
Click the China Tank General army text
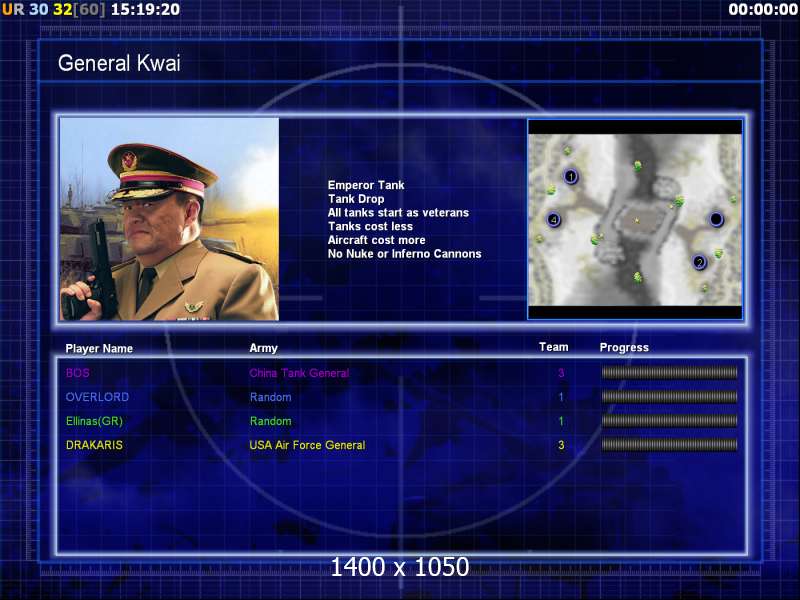(x=299, y=373)
